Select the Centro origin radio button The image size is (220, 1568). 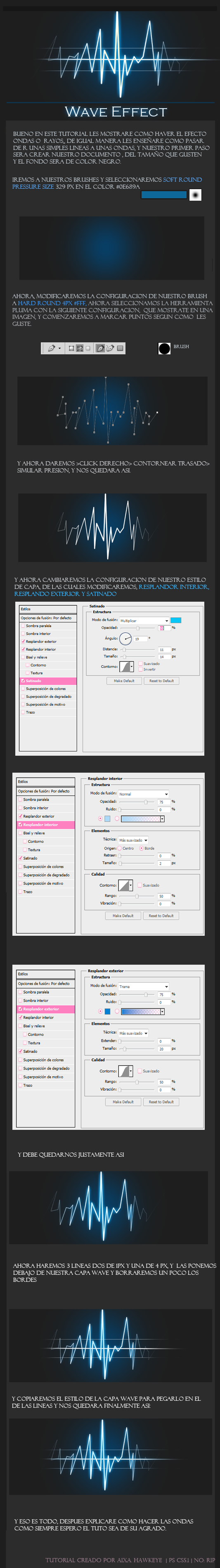[120, 848]
